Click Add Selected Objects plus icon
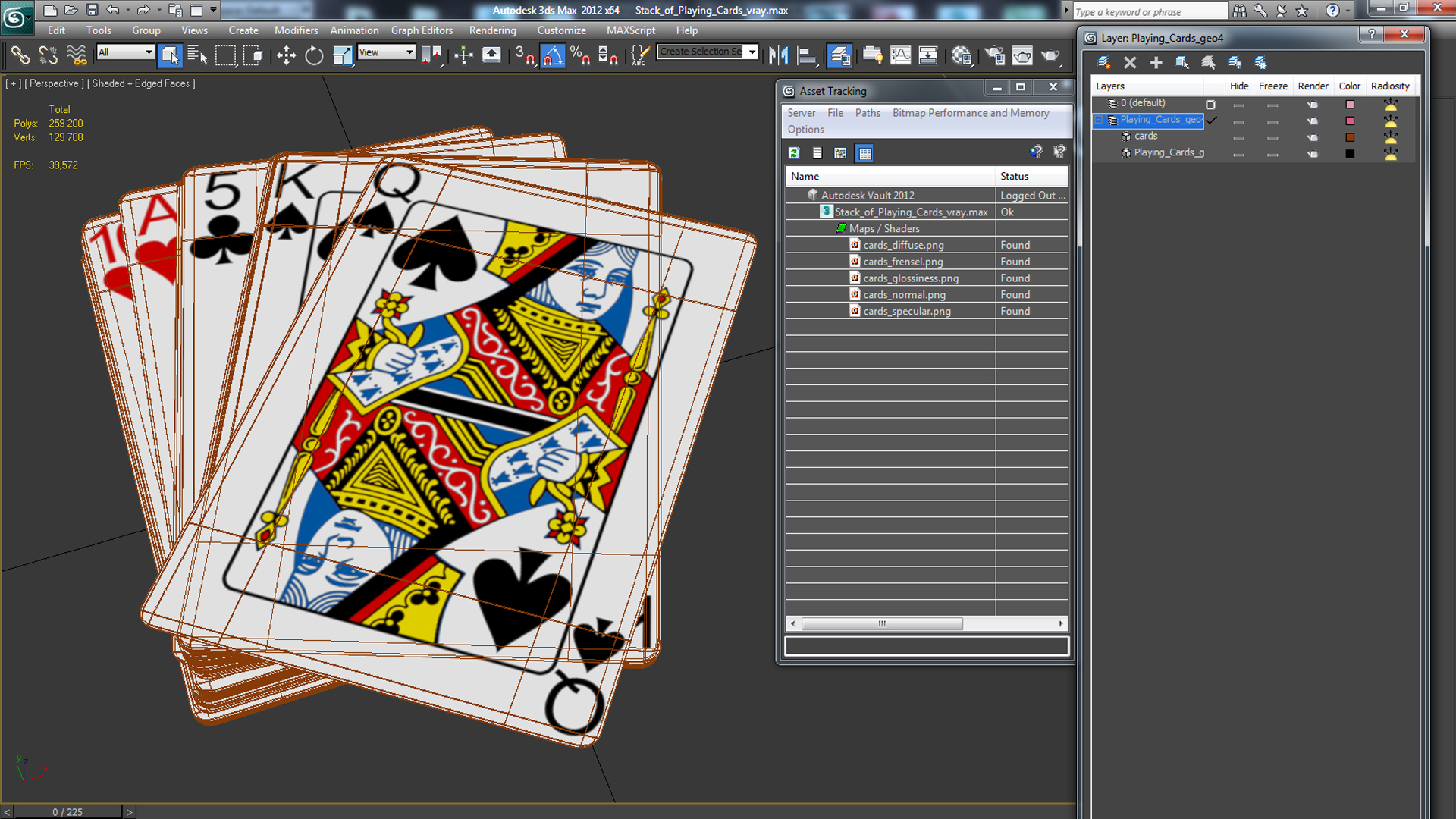Viewport: 1456px width, 819px height. coord(1156,62)
